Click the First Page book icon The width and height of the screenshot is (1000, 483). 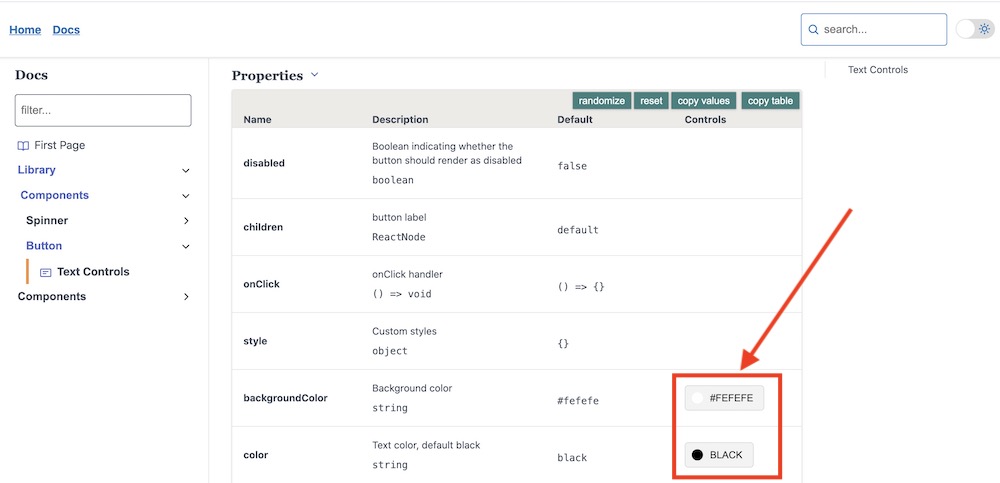pyautogui.click(x=23, y=145)
